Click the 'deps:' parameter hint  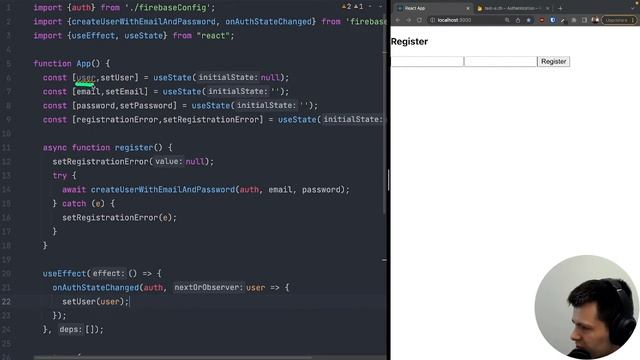pos(71,329)
